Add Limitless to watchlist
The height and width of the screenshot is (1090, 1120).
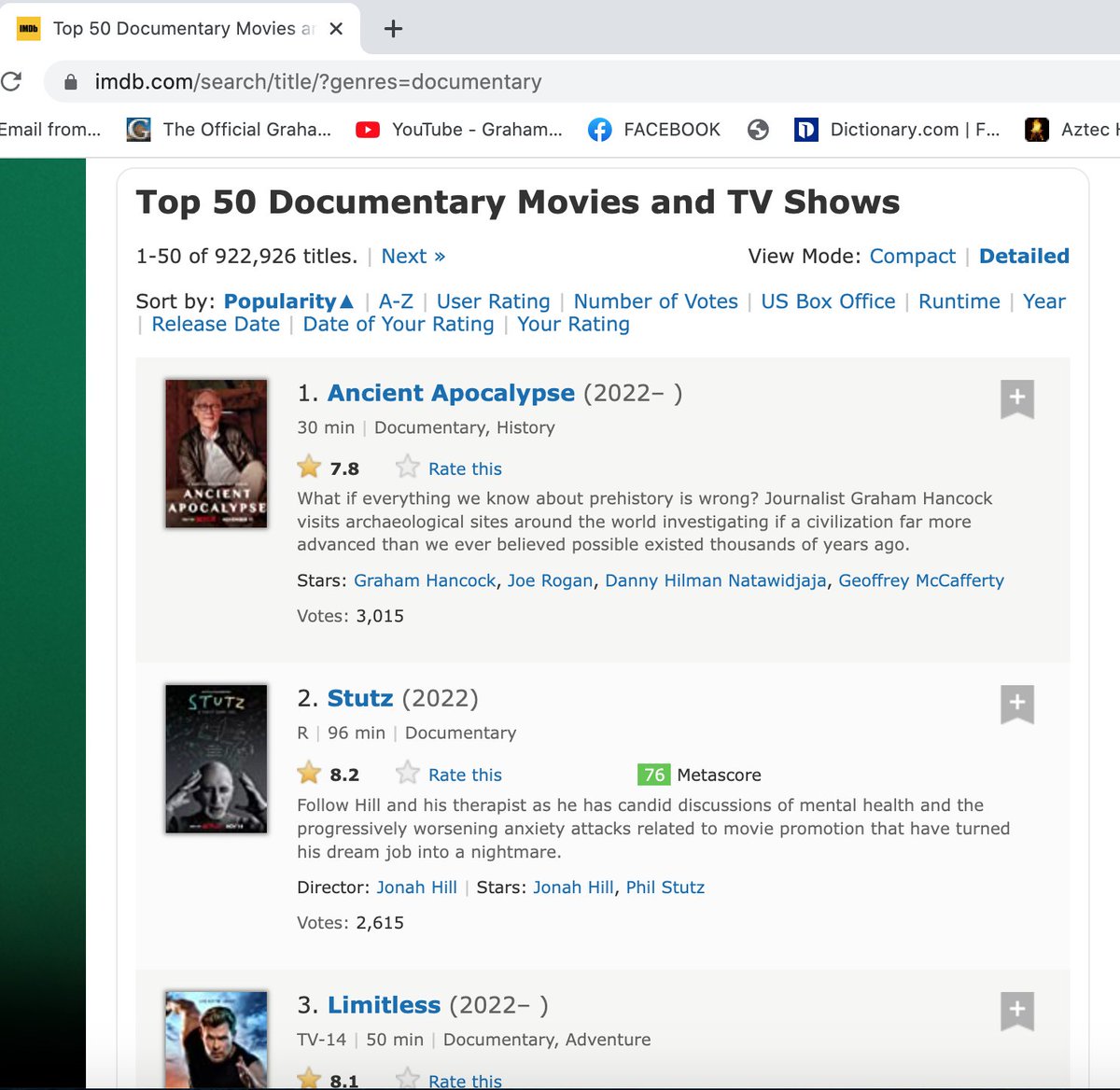point(1017,1012)
